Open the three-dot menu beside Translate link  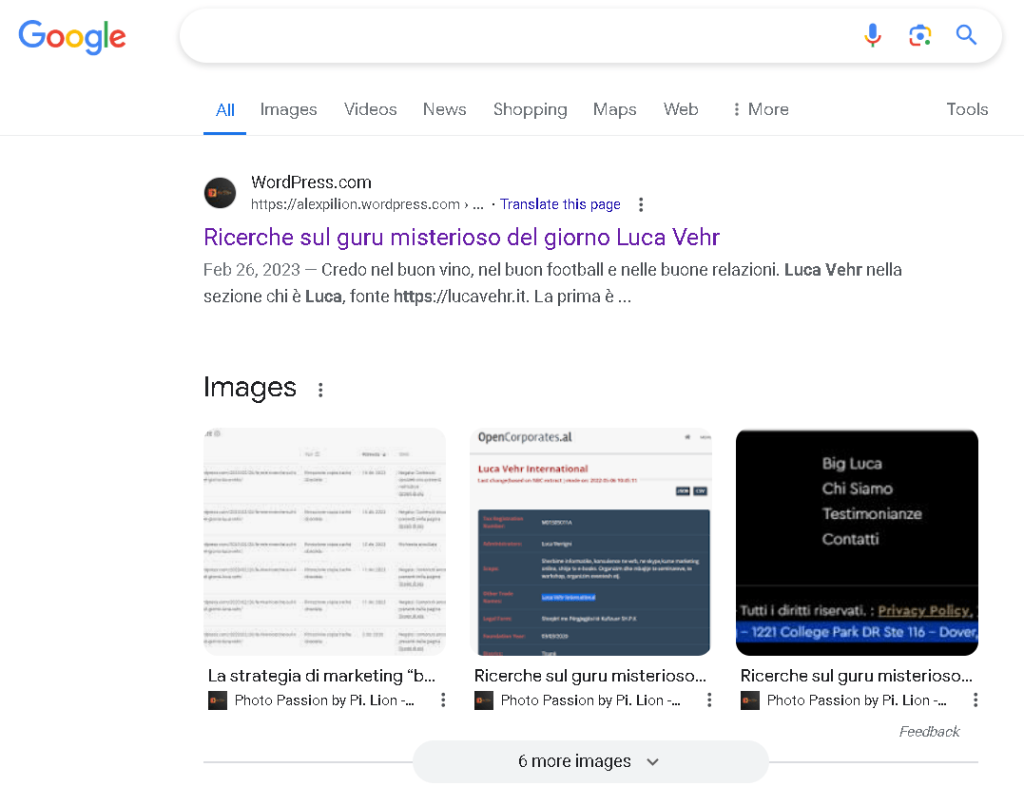(x=641, y=205)
